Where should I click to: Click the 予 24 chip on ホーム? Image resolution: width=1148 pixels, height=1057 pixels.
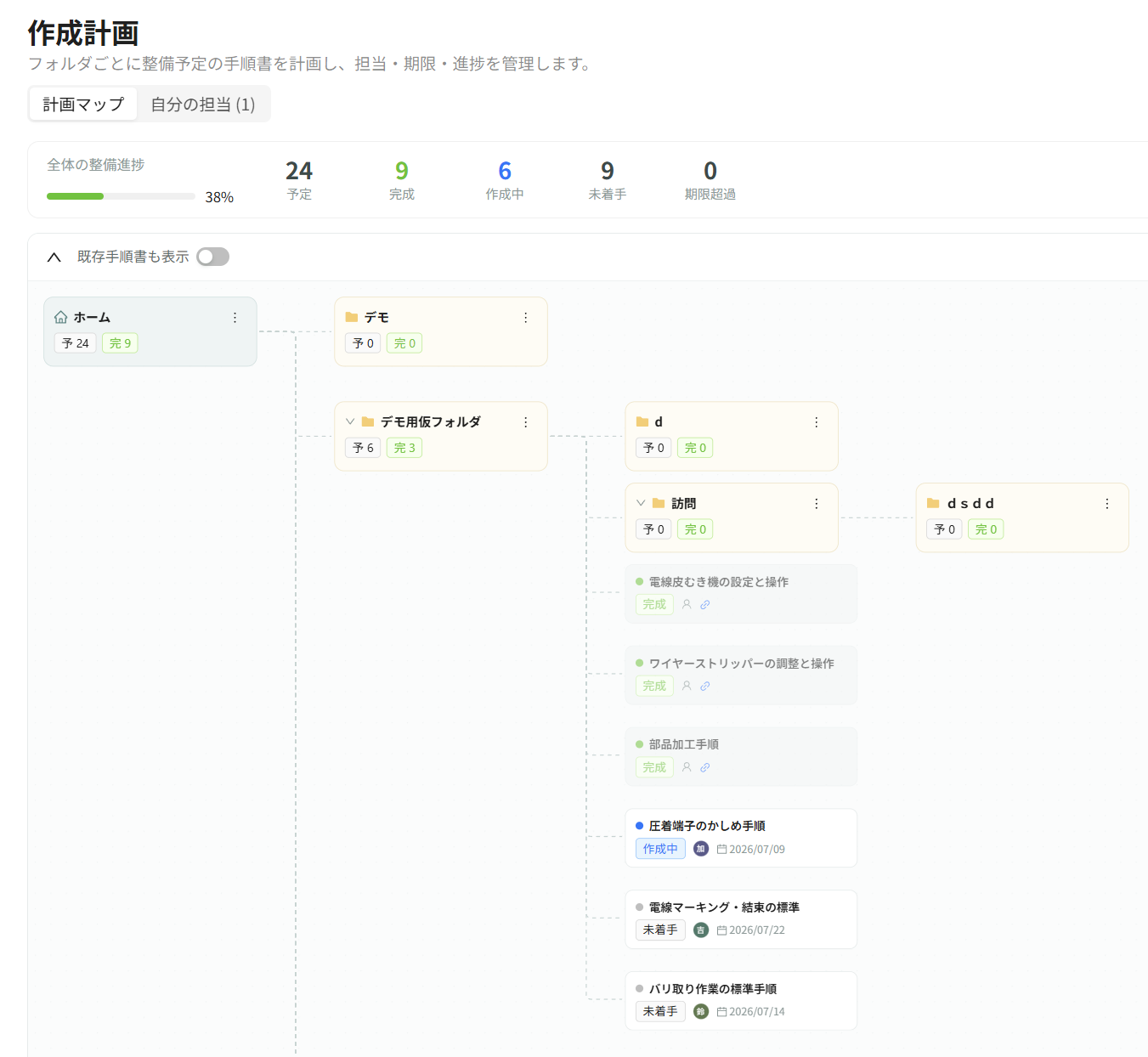76,343
